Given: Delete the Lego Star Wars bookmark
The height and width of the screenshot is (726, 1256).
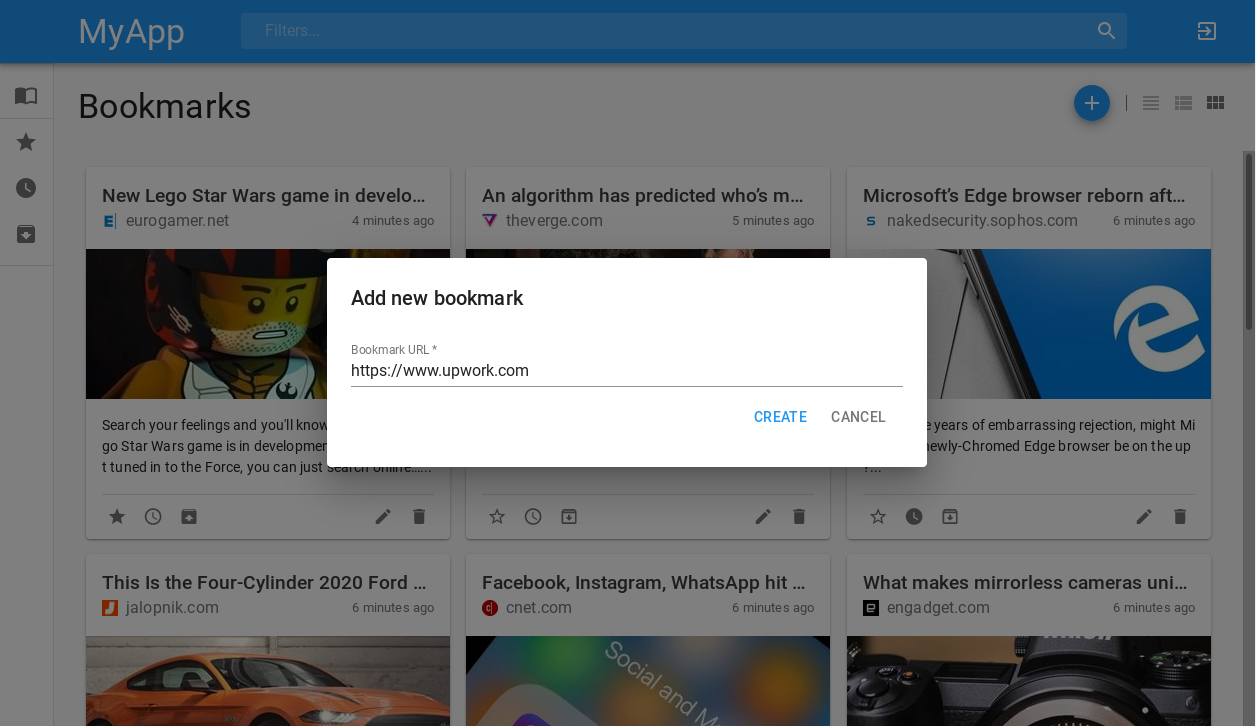Looking at the screenshot, I should [419, 517].
